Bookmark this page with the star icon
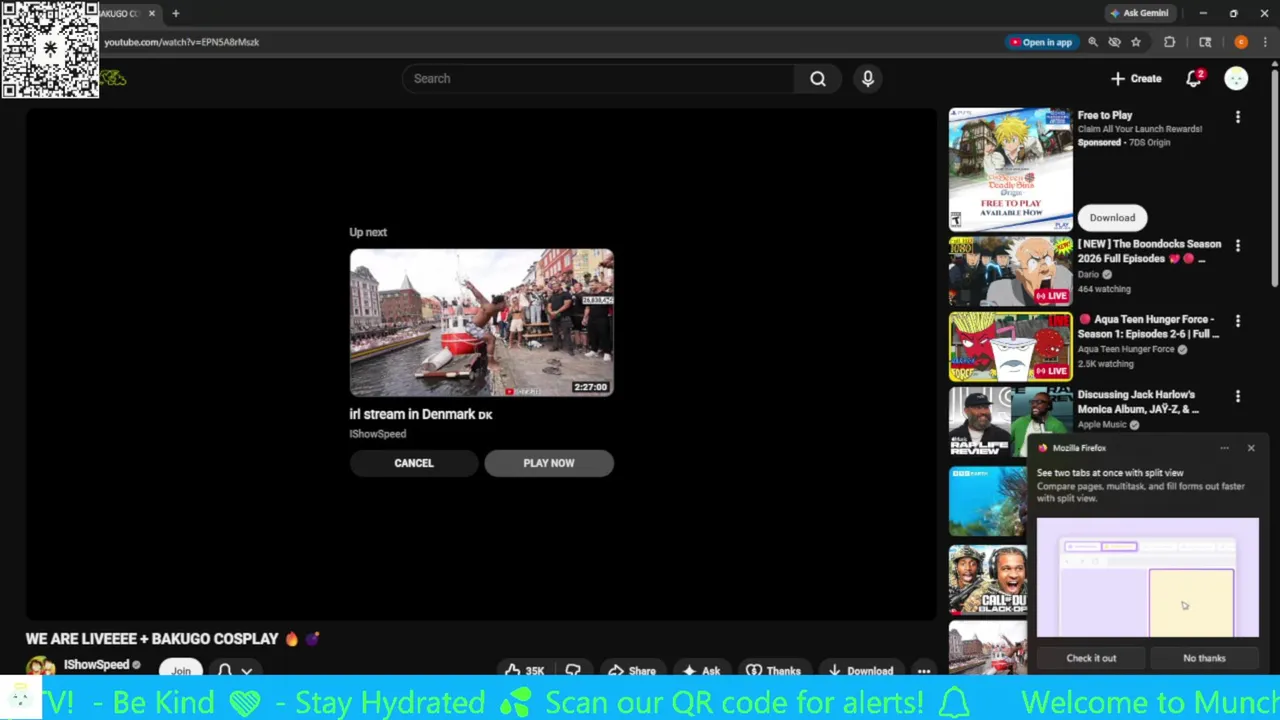The height and width of the screenshot is (720, 1280). pos(1136,42)
